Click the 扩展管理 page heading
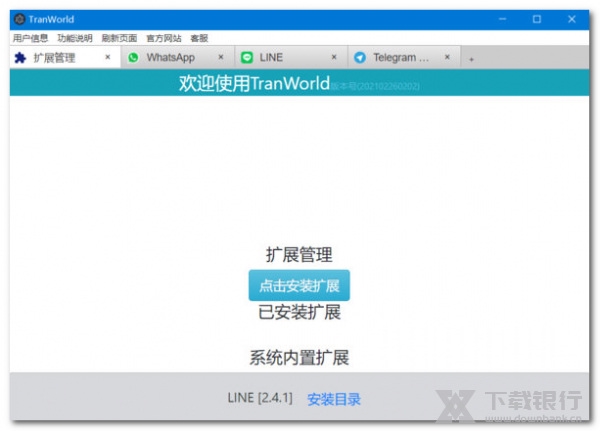Viewport: 600px width, 431px height. coord(299,254)
